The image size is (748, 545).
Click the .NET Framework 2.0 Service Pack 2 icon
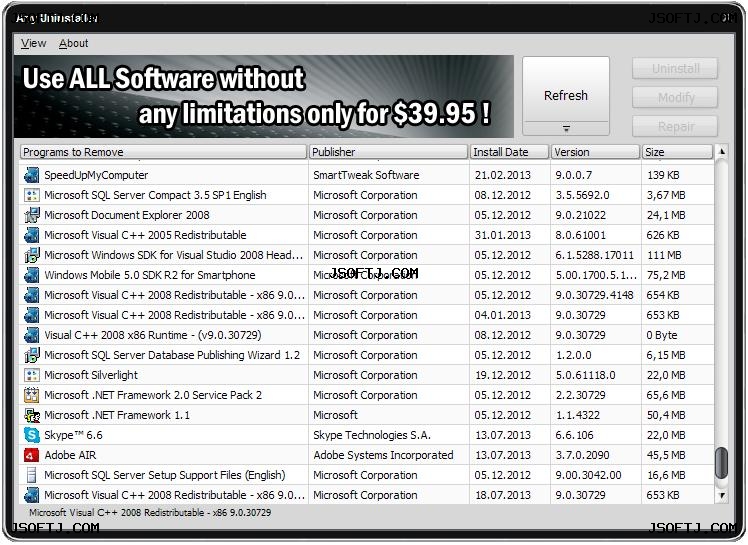tap(31, 395)
